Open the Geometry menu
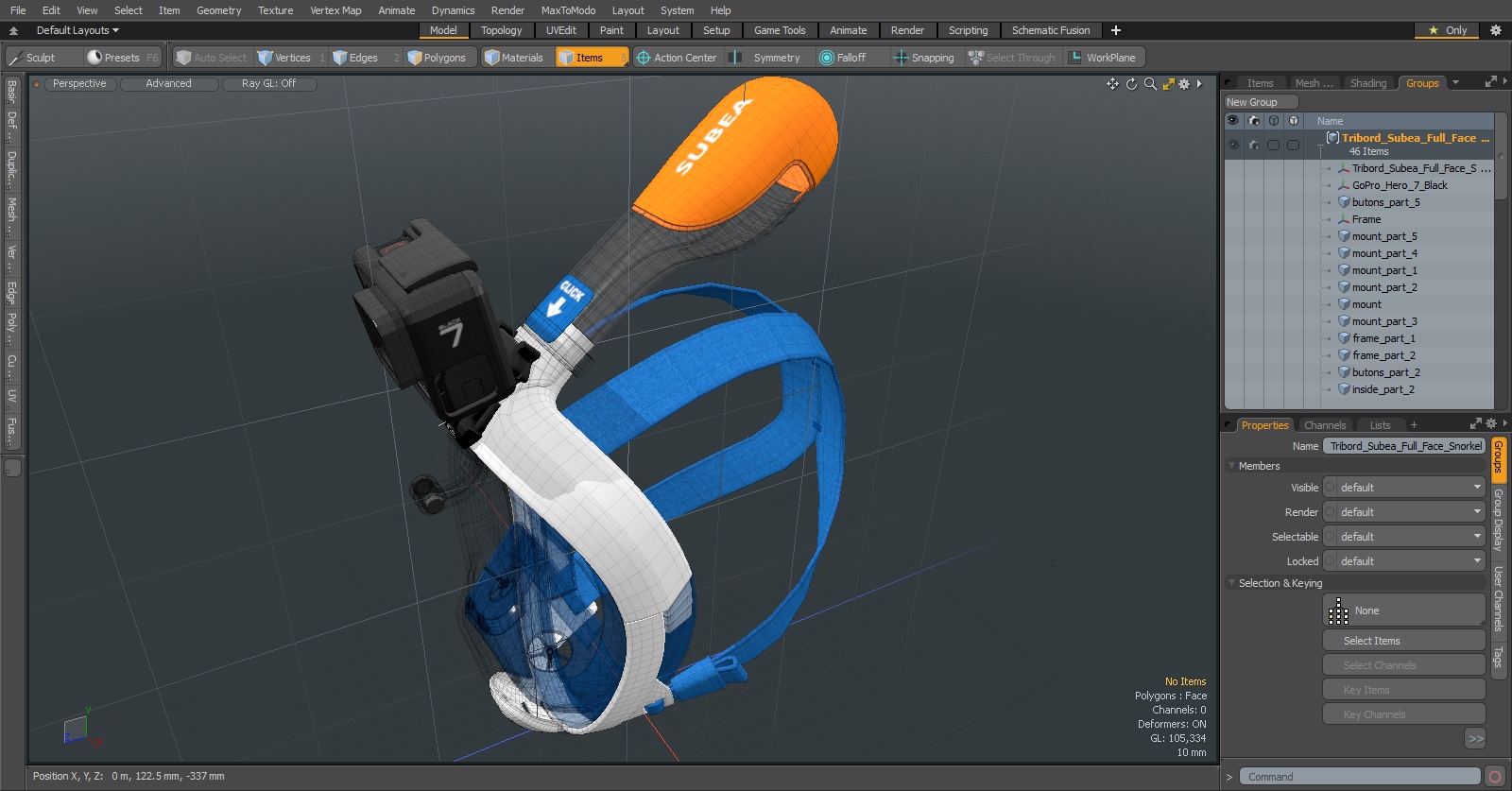Viewport: 1512px width, 791px height. pos(218,10)
